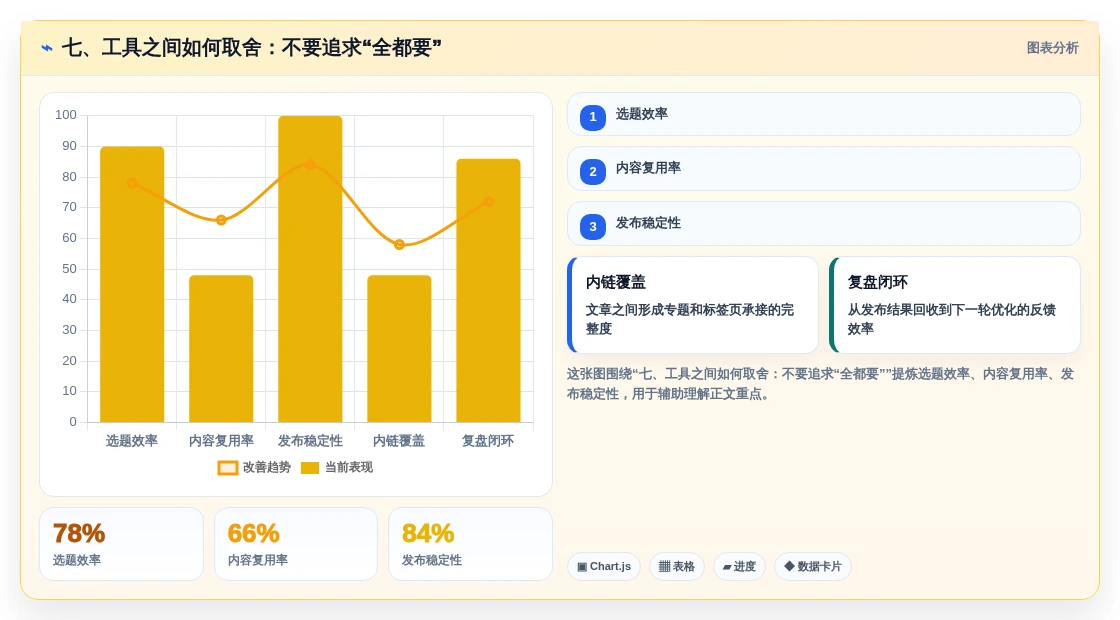Click the number 2 badge for 内容复用率
Screen dimensions: 1120x620
click(593, 171)
